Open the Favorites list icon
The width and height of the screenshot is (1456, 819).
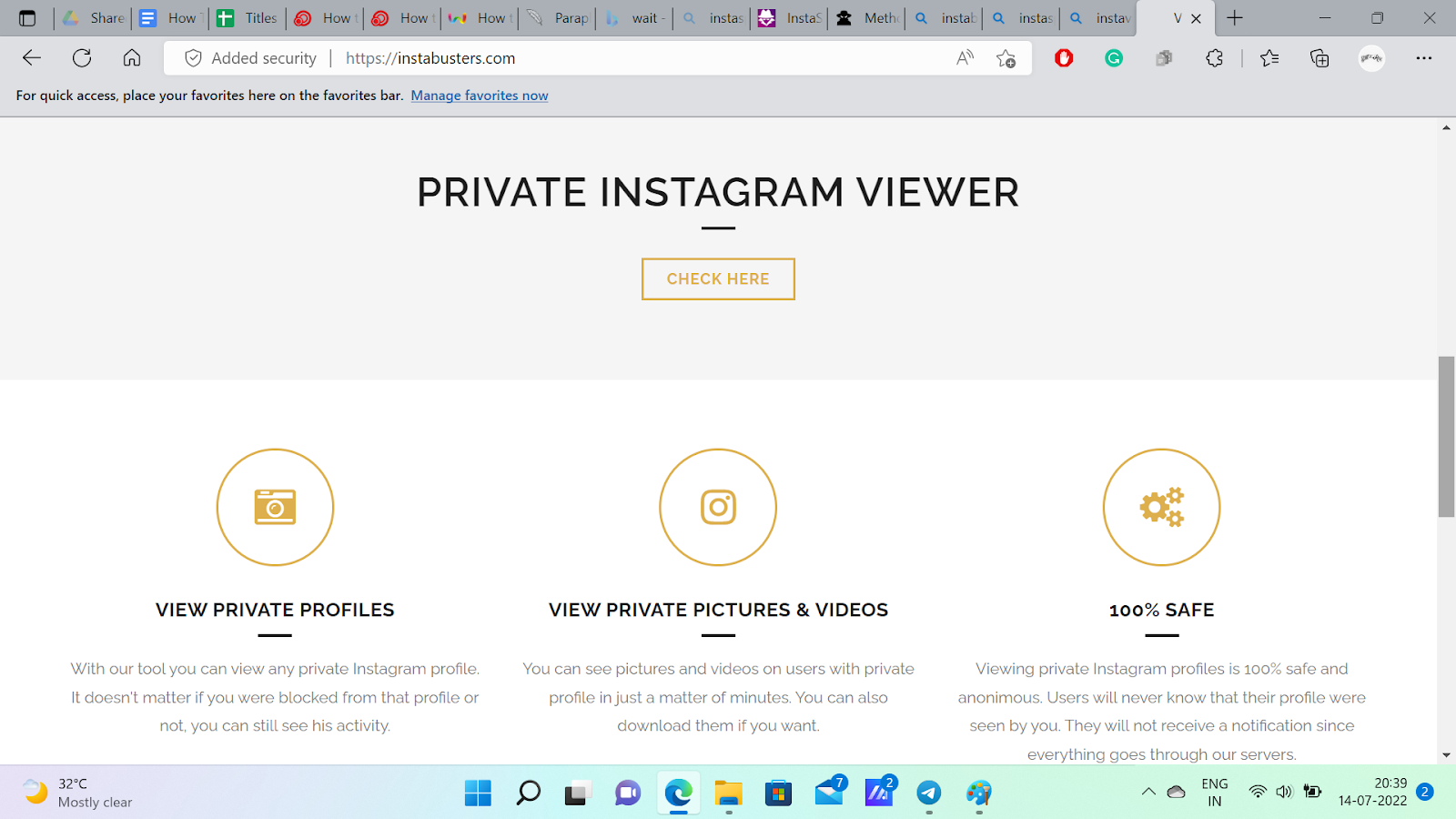tap(1269, 58)
